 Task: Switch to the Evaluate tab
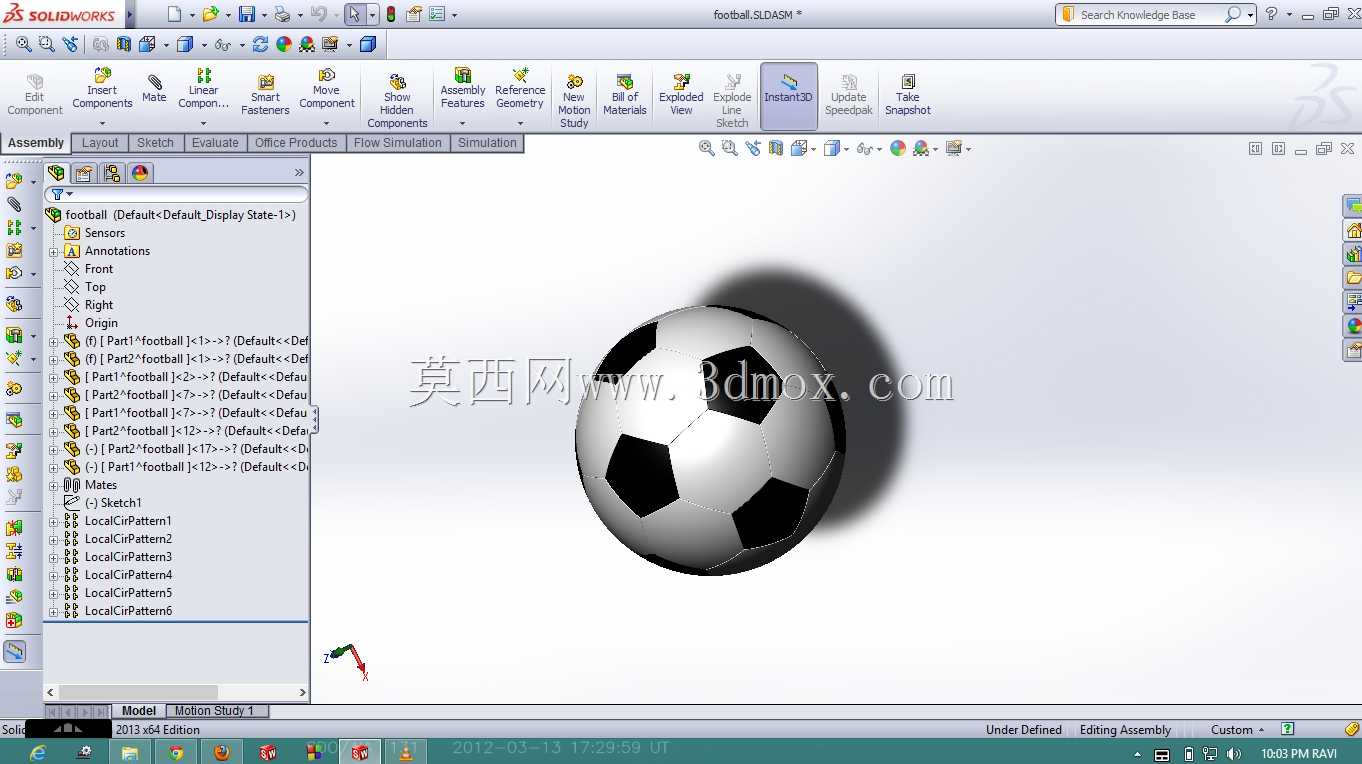point(215,143)
